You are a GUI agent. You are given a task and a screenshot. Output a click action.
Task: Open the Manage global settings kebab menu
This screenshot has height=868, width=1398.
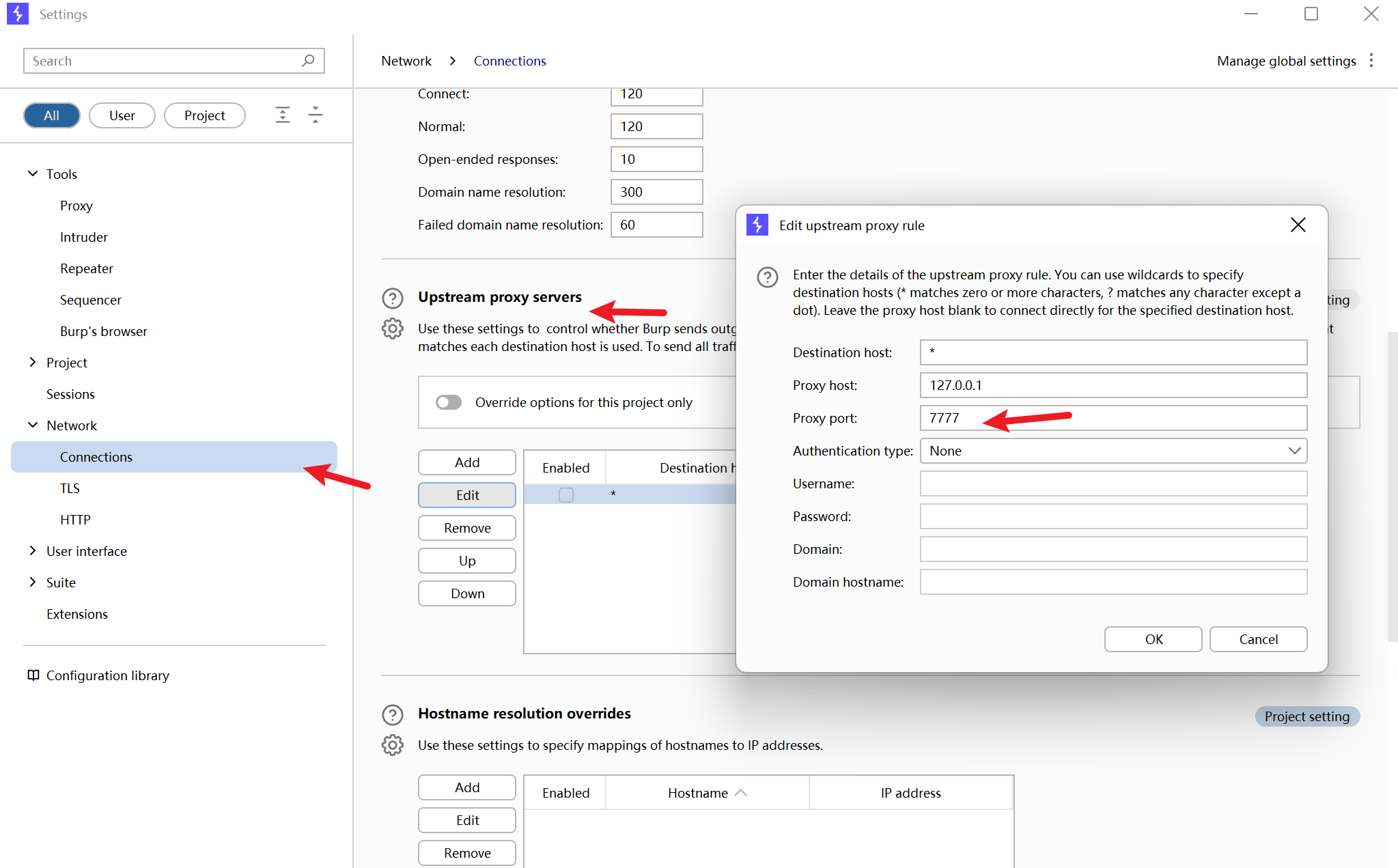click(x=1371, y=61)
